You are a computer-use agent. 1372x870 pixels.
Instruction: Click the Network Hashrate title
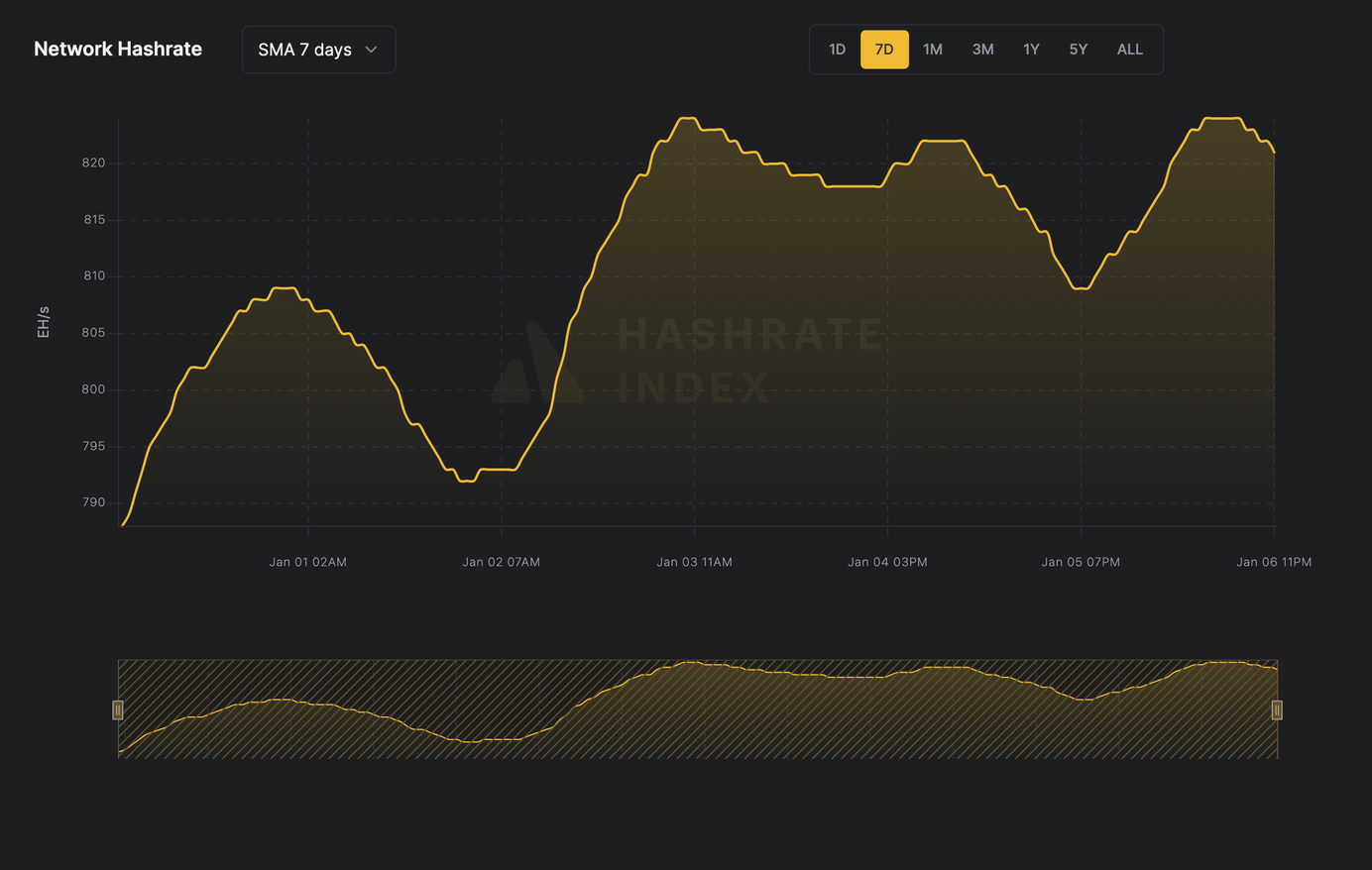[x=118, y=50]
